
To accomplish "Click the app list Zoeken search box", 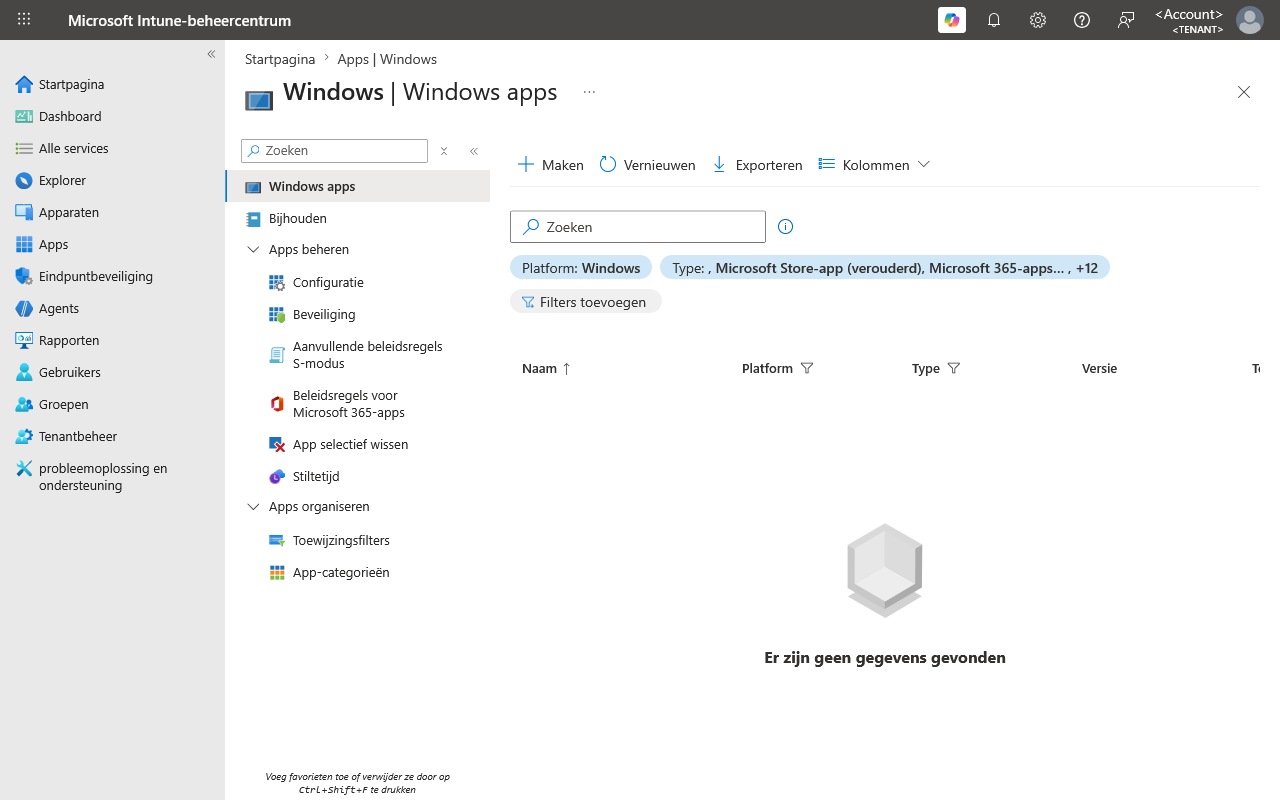I will tap(638, 227).
